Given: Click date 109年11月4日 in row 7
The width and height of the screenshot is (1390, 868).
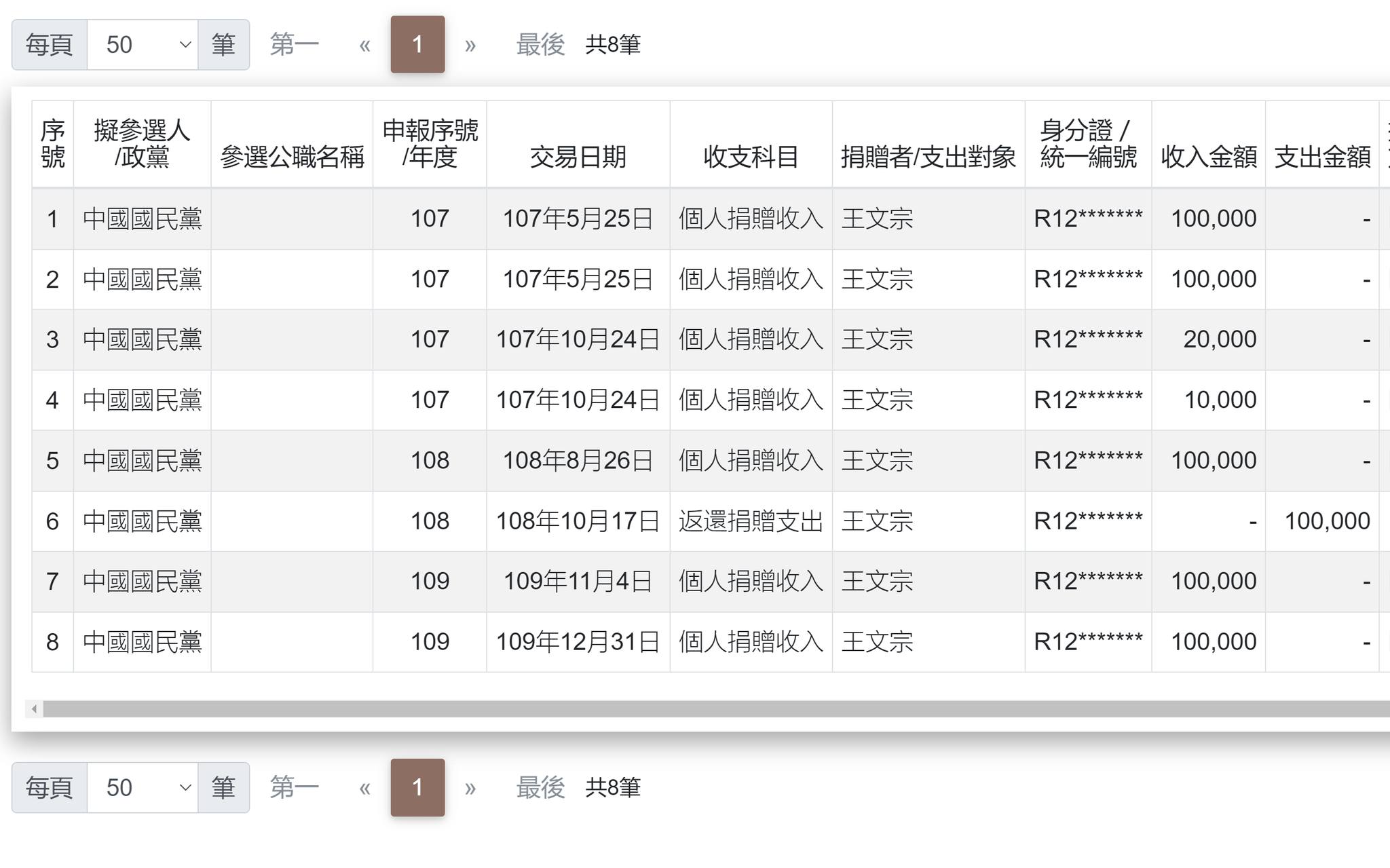Looking at the screenshot, I should (578, 581).
